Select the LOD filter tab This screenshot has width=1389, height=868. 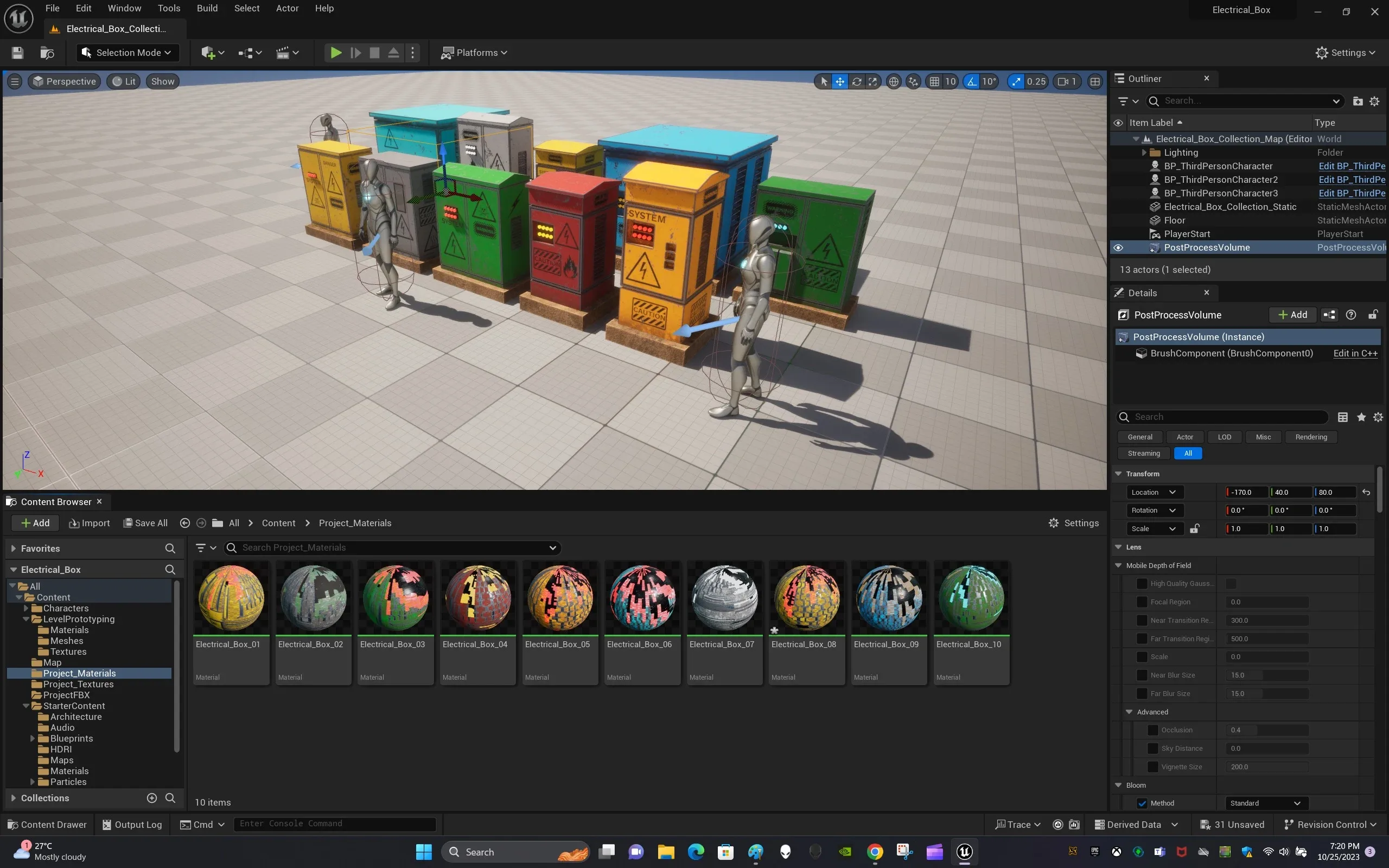tap(1224, 437)
